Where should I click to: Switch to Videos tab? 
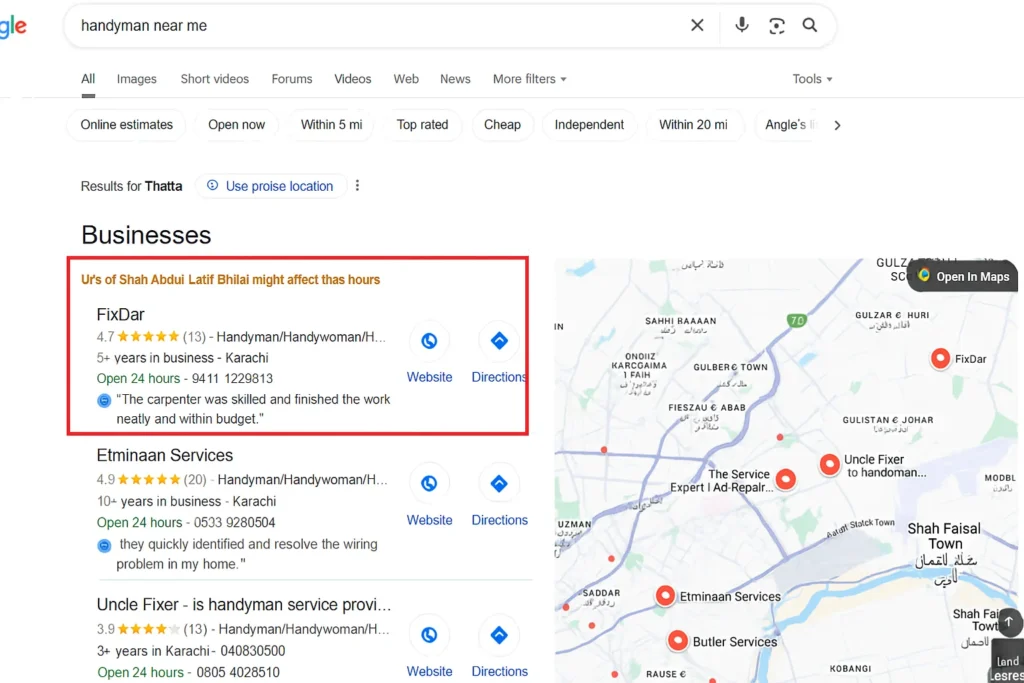(x=353, y=79)
